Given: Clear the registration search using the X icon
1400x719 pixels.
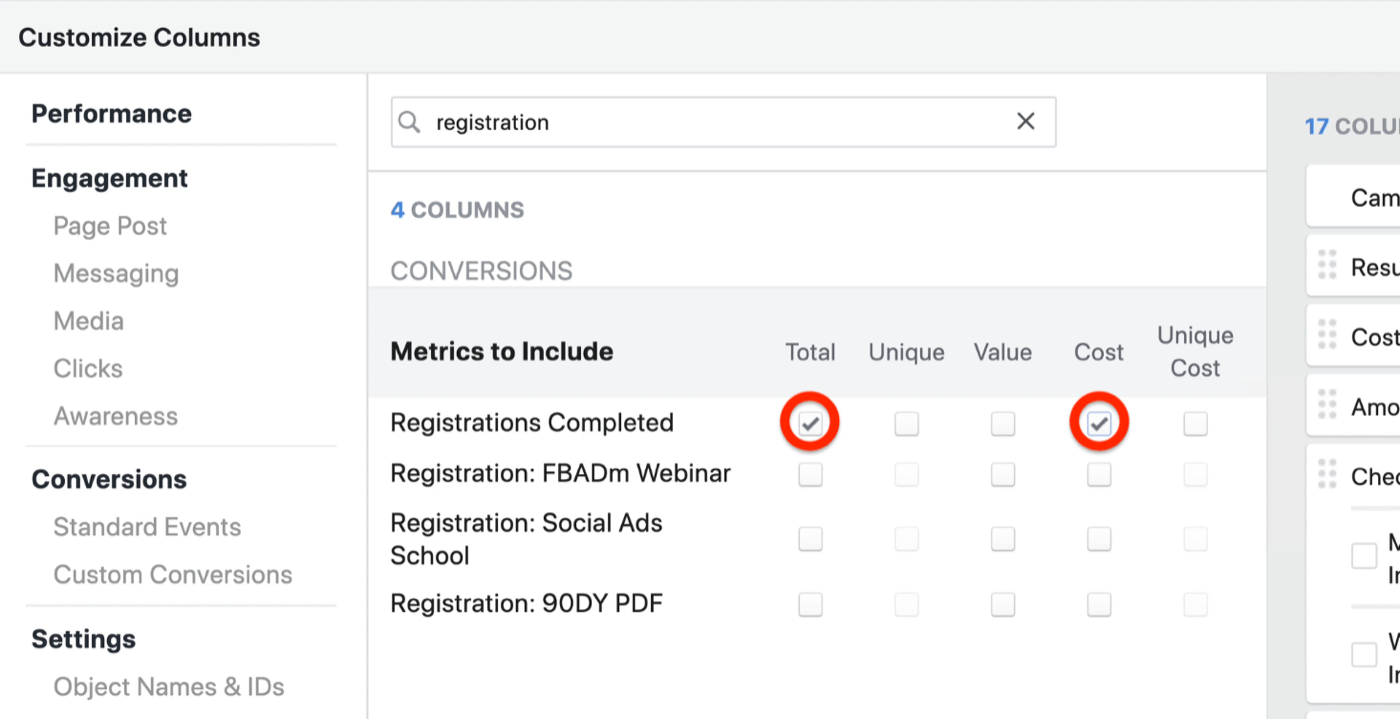Looking at the screenshot, I should (1025, 121).
